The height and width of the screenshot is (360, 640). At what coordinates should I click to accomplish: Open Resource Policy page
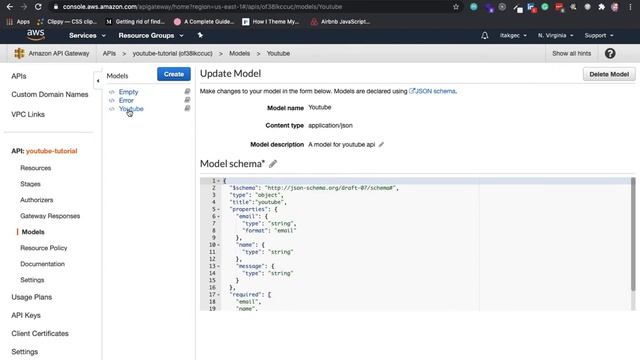click(44, 248)
